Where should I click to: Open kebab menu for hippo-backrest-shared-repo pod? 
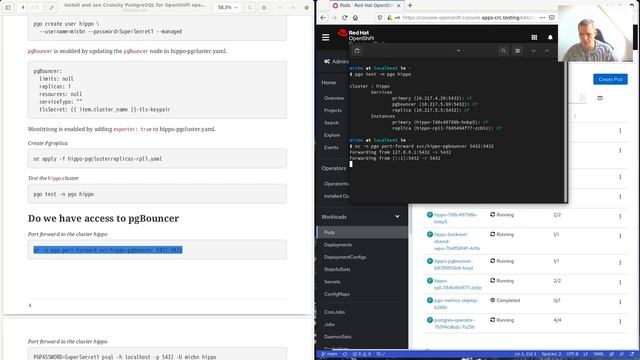tap(620, 236)
